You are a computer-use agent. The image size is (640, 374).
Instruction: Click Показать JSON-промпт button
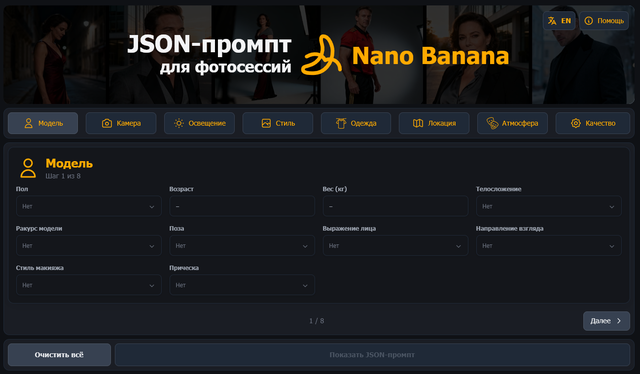click(x=372, y=355)
